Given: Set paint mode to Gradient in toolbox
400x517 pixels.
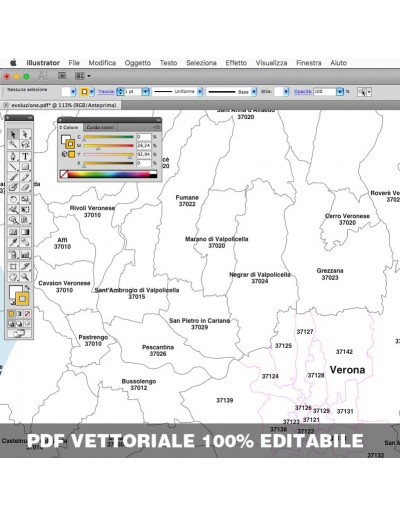Looking at the screenshot, I should (x=19, y=314).
